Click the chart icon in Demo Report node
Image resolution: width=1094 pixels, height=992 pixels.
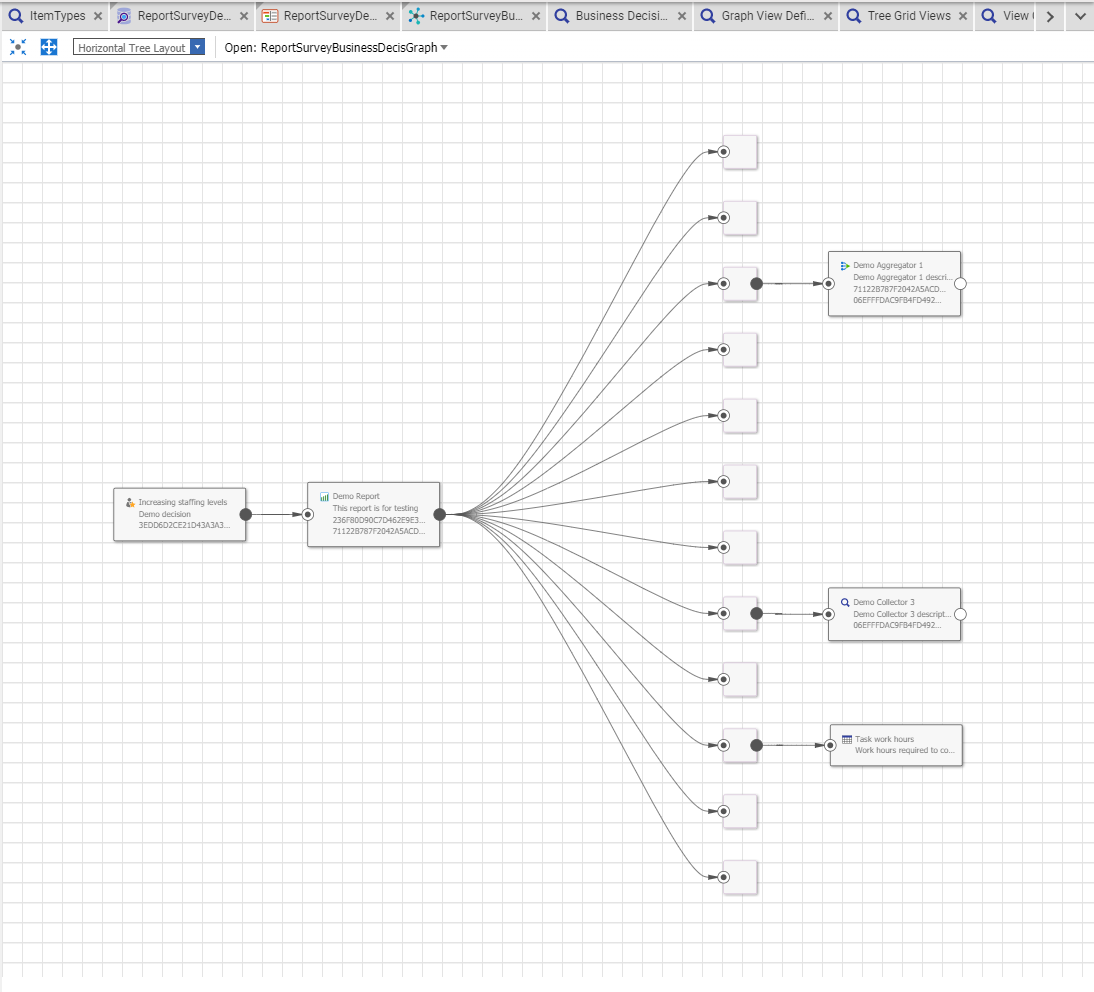coord(324,497)
